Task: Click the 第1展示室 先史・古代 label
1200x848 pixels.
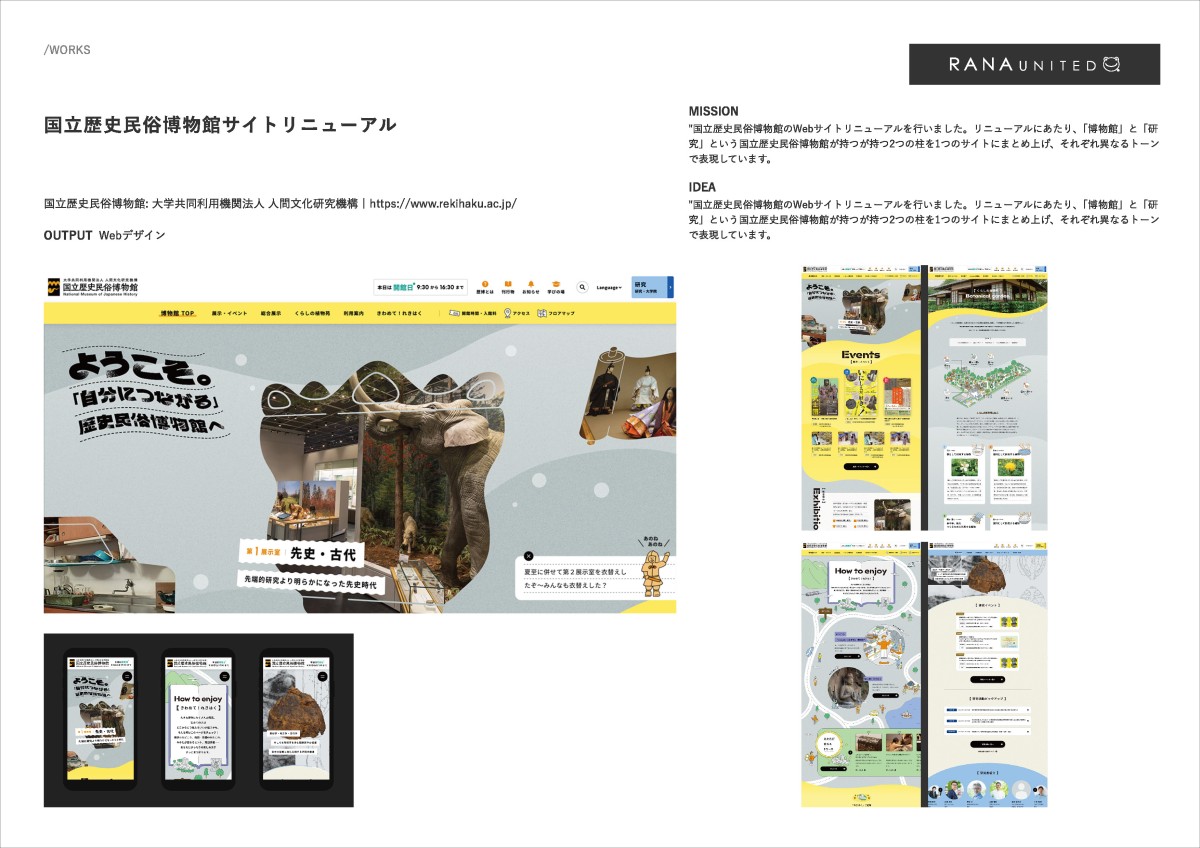Action: click(x=301, y=553)
